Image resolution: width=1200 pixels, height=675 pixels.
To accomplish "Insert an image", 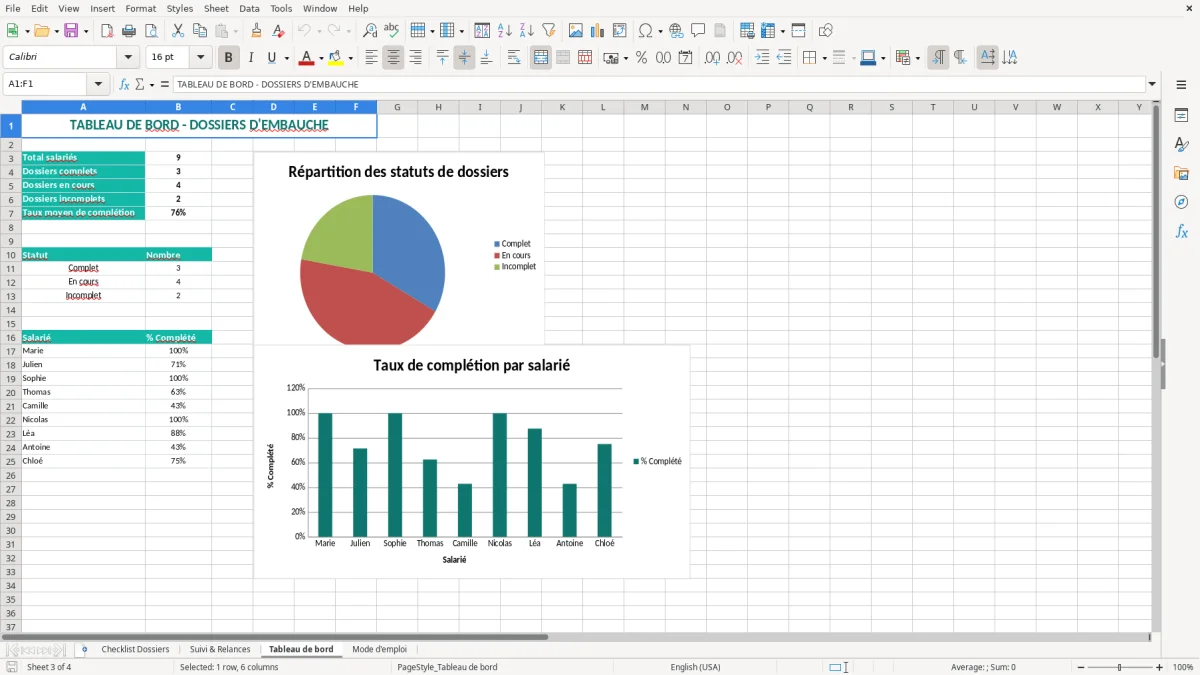I will tap(576, 31).
